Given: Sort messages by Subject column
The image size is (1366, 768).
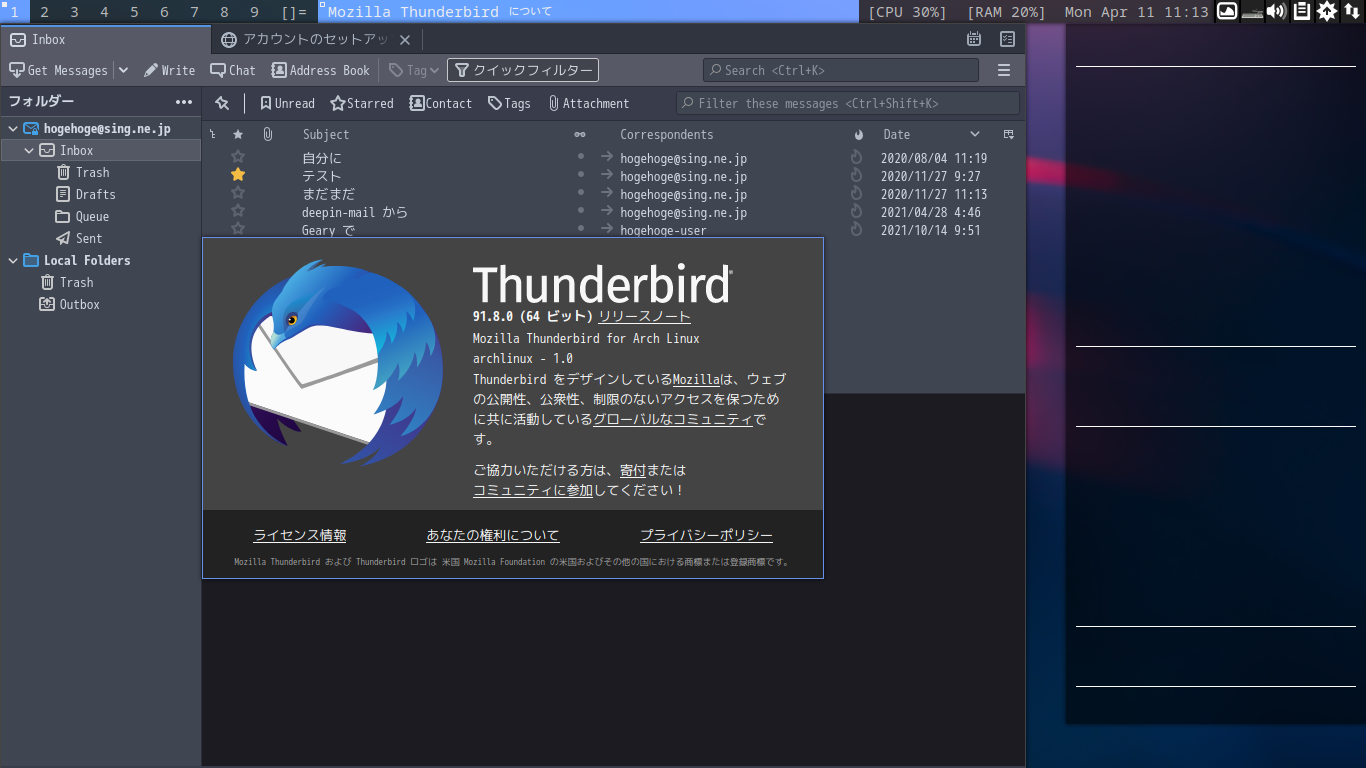Looking at the screenshot, I should (x=326, y=134).
